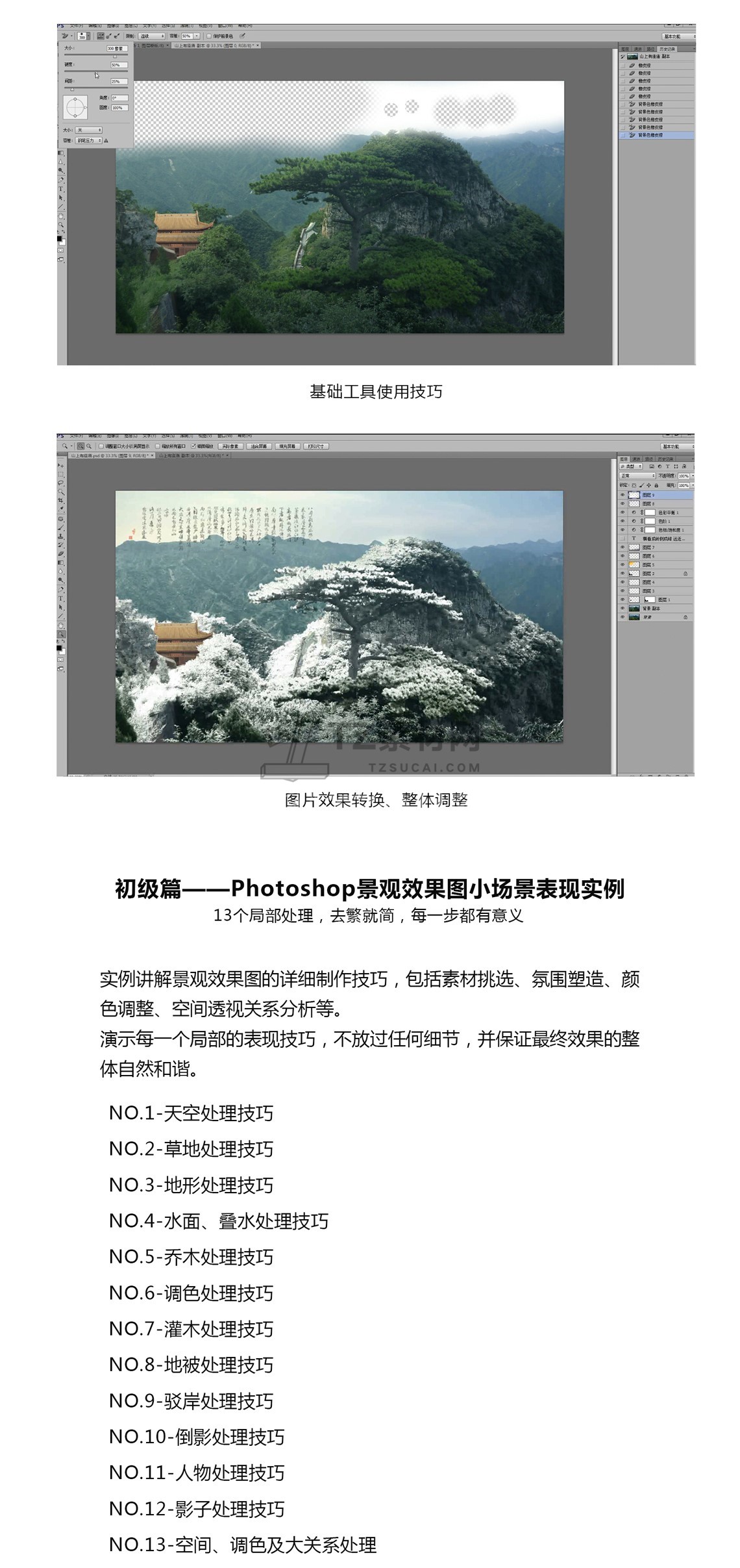This screenshot has height=1568, width=740.
Task: Click the tablet pressure icon in upper options bar
Action: point(242,36)
